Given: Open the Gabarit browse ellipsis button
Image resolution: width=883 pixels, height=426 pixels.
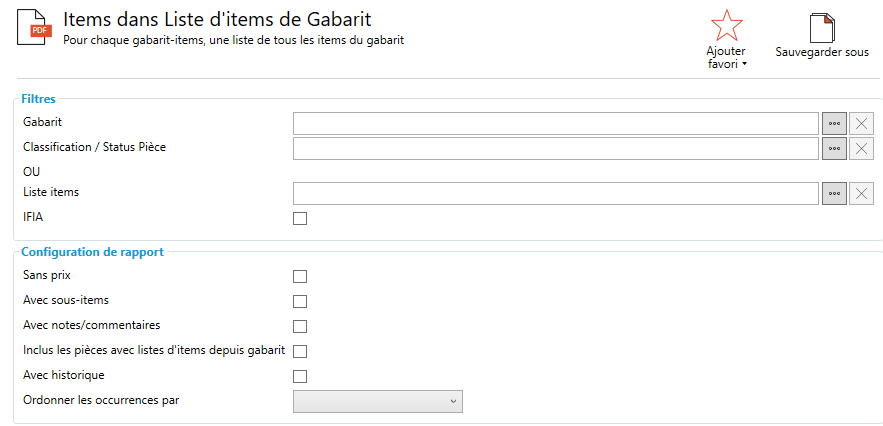Looking at the screenshot, I should click(x=834, y=123).
